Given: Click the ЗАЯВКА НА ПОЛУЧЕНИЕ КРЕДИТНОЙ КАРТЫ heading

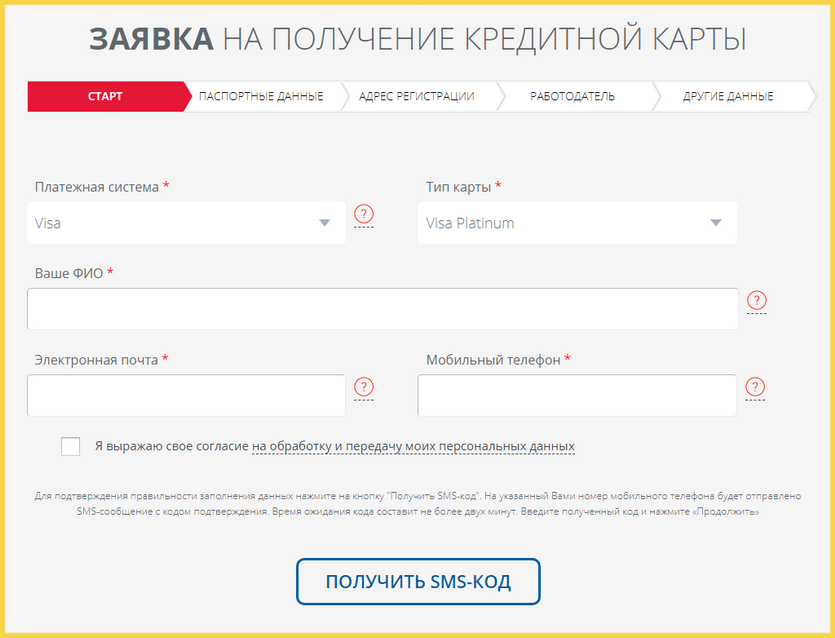Looking at the screenshot, I should pyautogui.click(x=418, y=39).
